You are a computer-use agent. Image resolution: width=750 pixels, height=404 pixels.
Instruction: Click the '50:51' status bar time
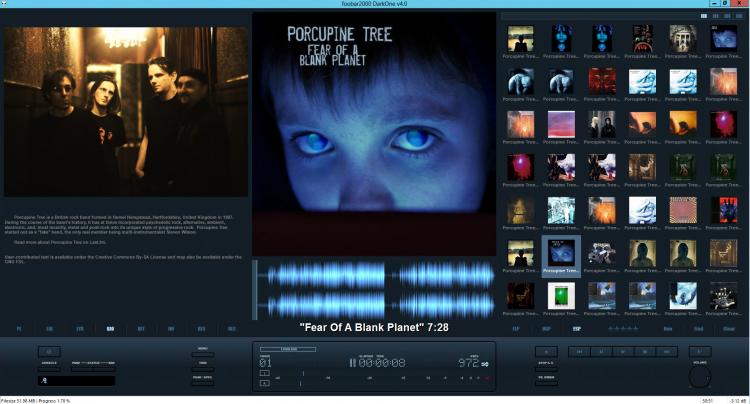coord(707,401)
